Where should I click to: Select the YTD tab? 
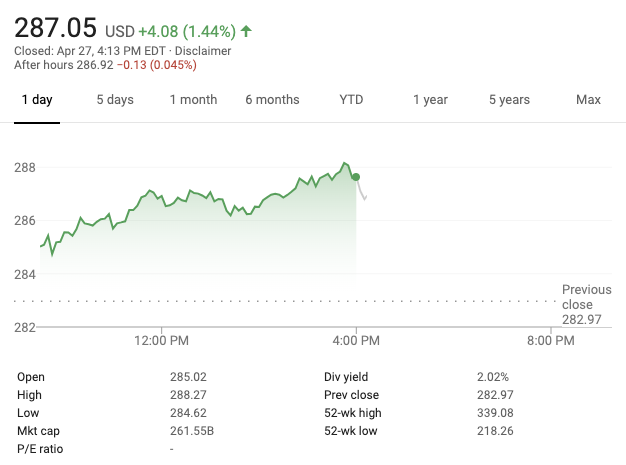[x=351, y=100]
